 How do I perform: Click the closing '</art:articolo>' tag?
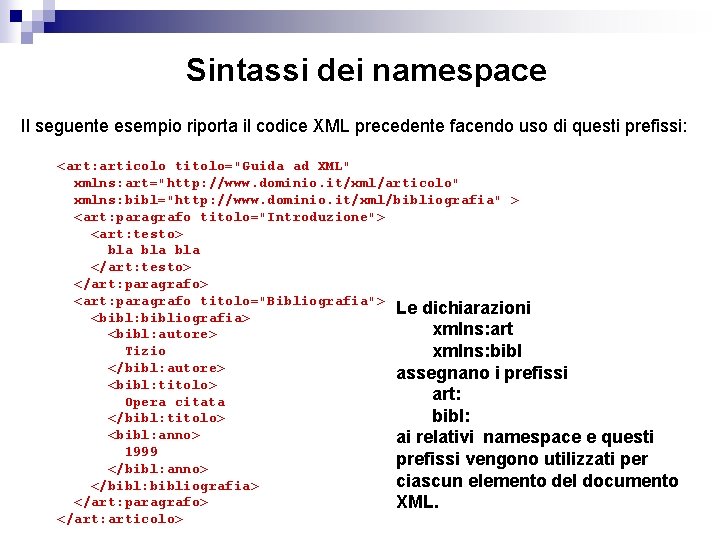tap(120, 519)
